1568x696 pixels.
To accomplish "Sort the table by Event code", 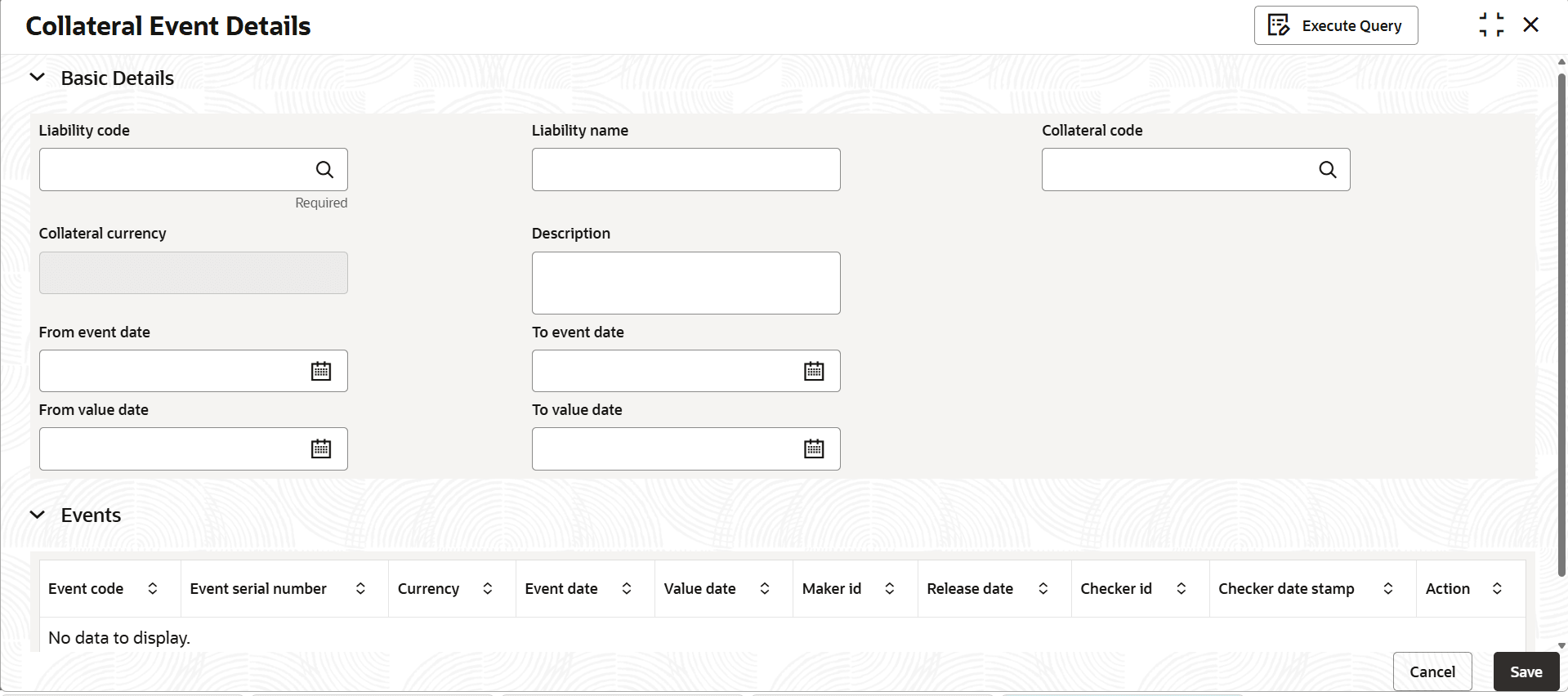I will point(153,589).
